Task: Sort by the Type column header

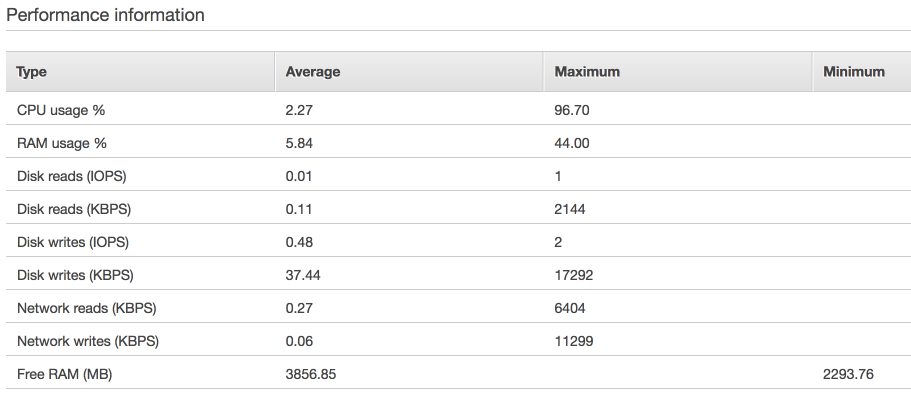Action: click(x=140, y=71)
